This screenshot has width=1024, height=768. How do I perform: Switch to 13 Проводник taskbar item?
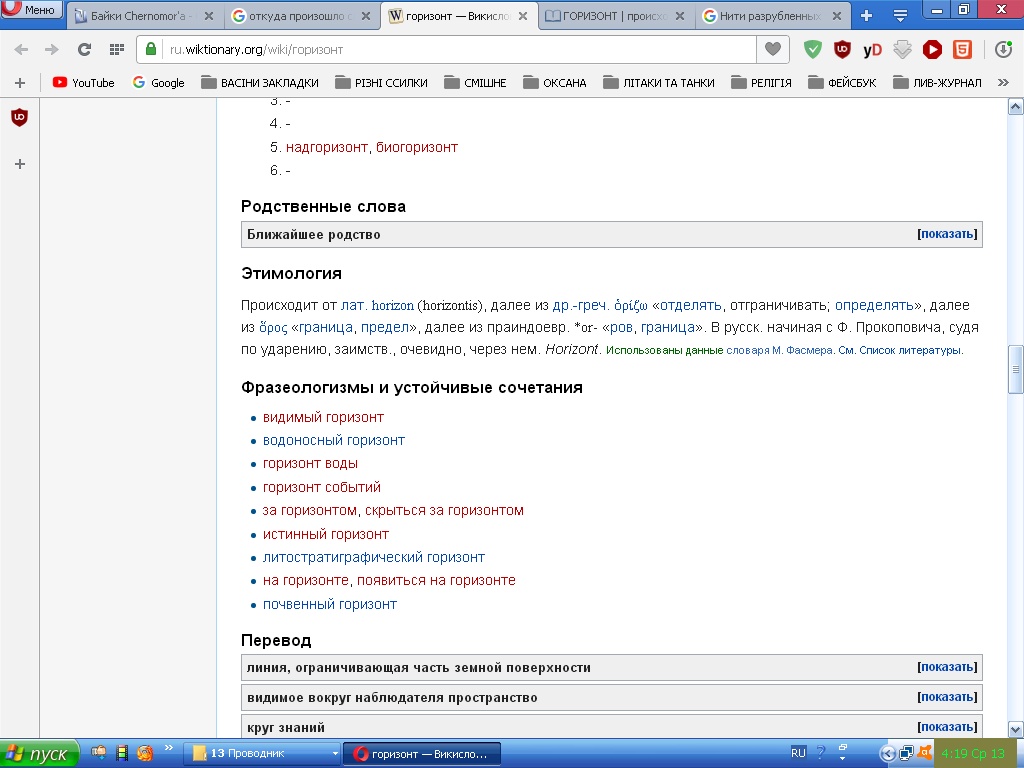263,754
